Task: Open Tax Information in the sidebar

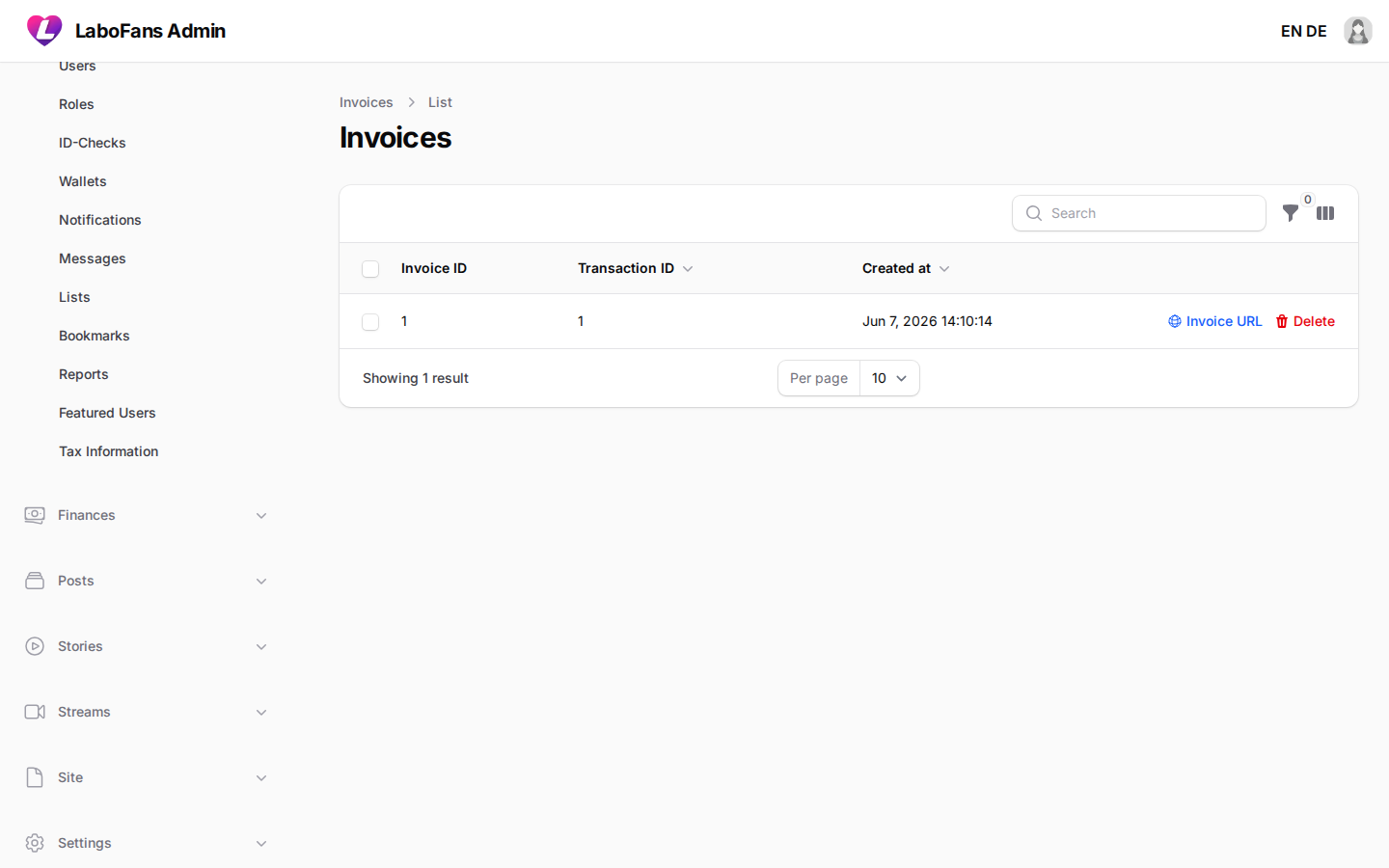Action: (109, 451)
